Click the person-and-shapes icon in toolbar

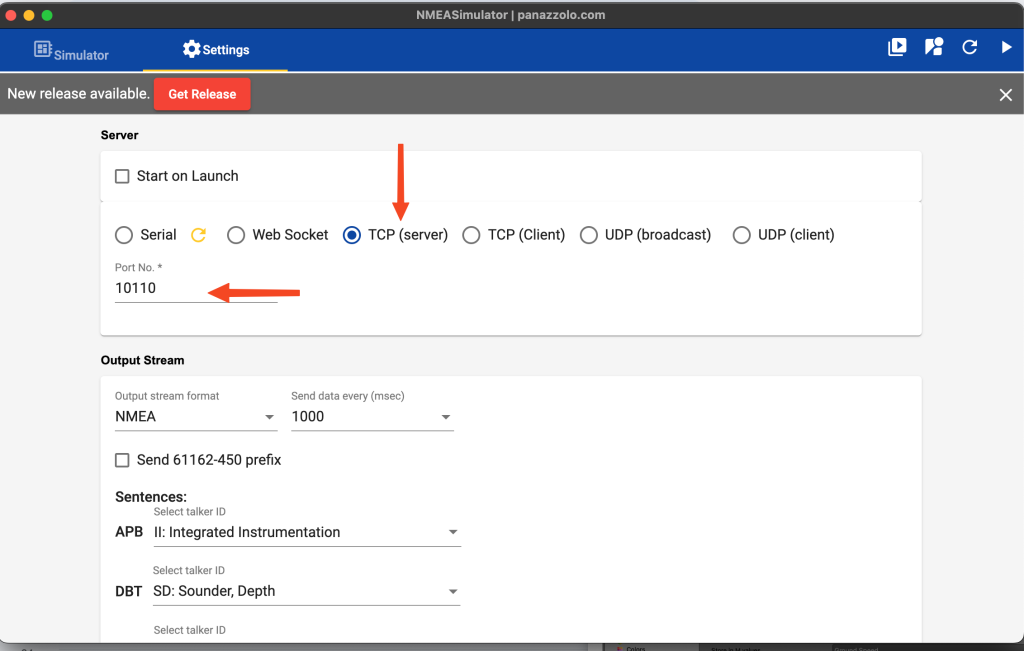tap(934, 47)
